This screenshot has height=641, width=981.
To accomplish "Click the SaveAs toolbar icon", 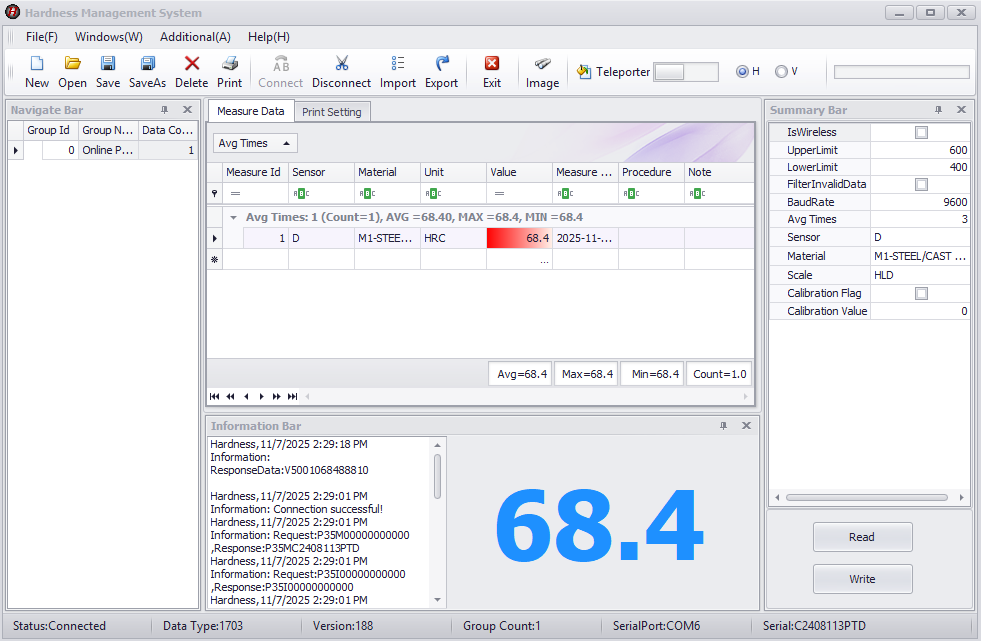I will (x=147, y=64).
